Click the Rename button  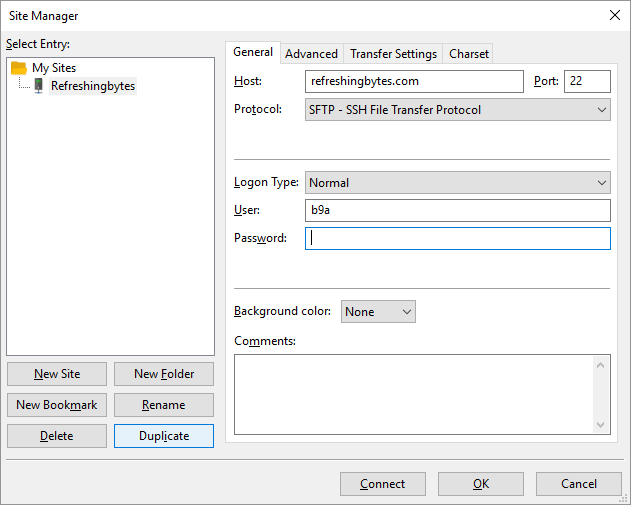tap(164, 405)
